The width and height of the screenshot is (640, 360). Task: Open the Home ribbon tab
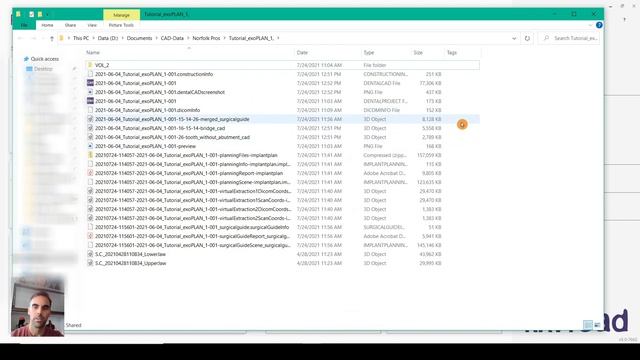pos(47,25)
